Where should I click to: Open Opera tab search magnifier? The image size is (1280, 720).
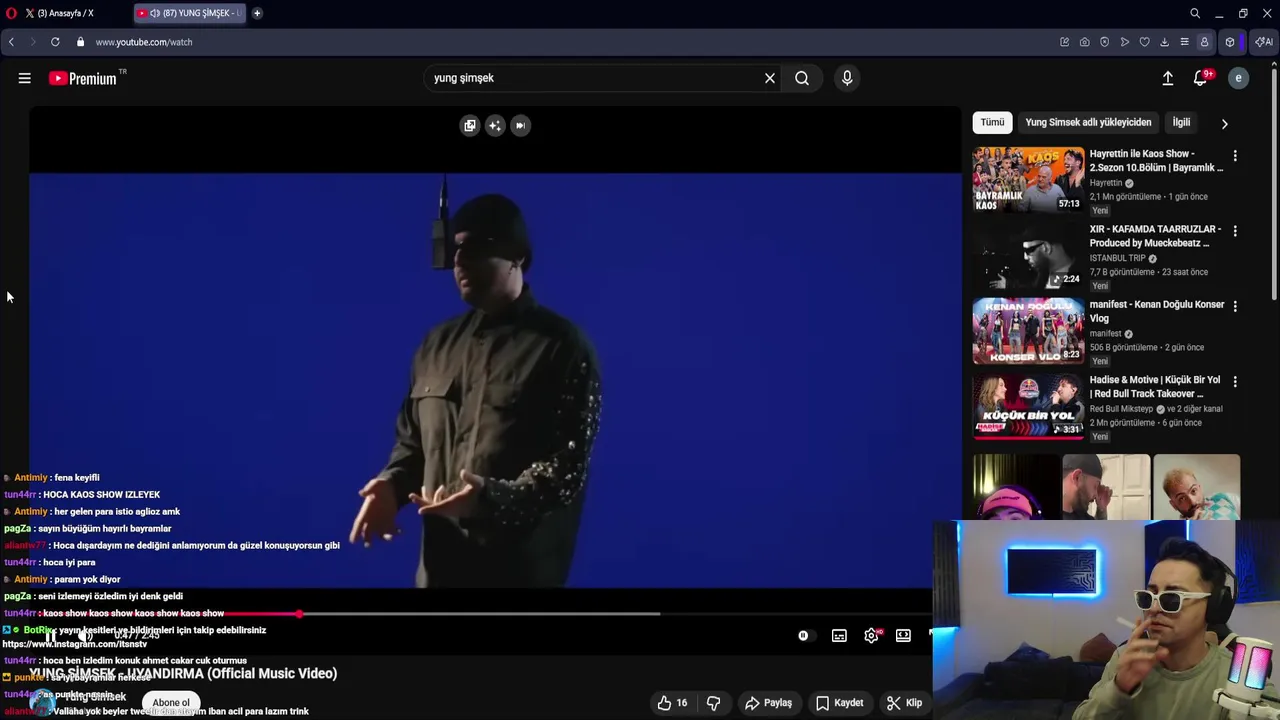(1195, 13)
